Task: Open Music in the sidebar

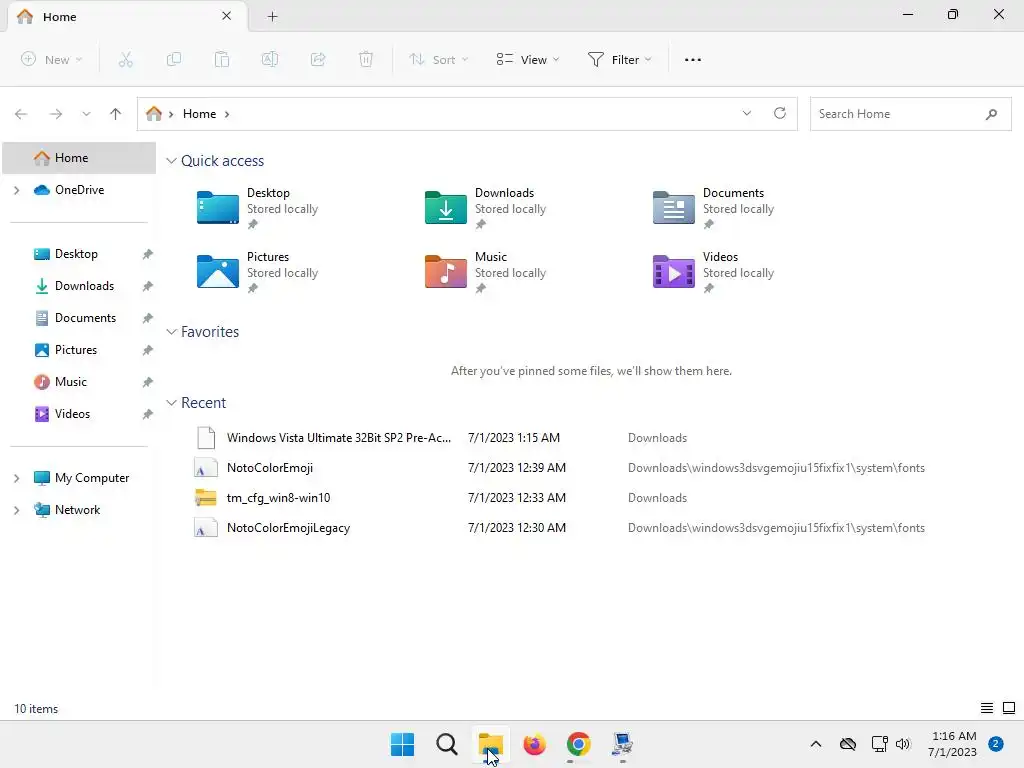Action: [x=71, y=382]
